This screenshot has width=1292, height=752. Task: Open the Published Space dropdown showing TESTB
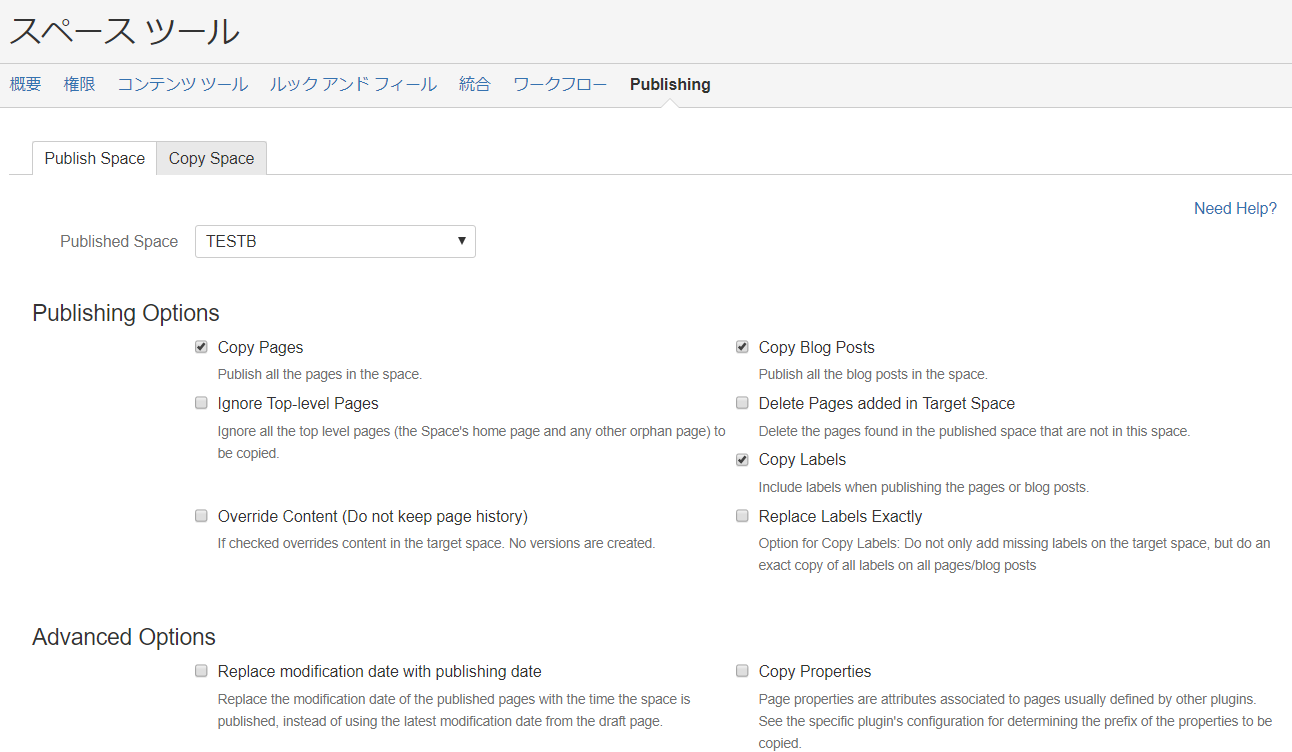335,241
